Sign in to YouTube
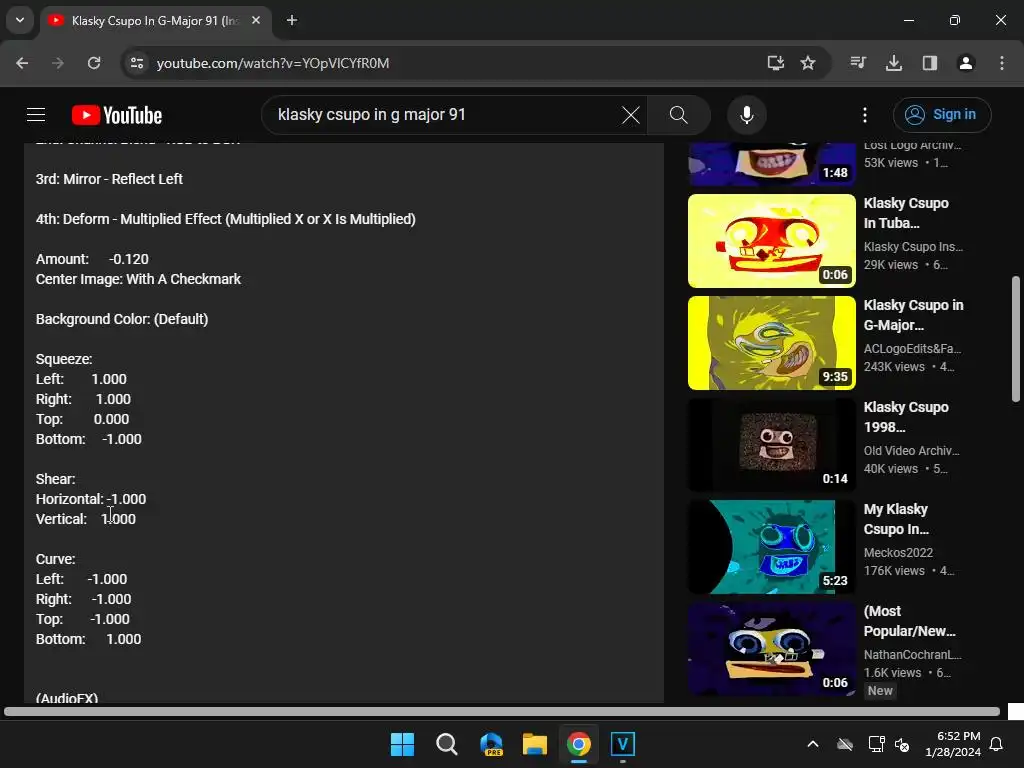 click(x=942, y=115)
